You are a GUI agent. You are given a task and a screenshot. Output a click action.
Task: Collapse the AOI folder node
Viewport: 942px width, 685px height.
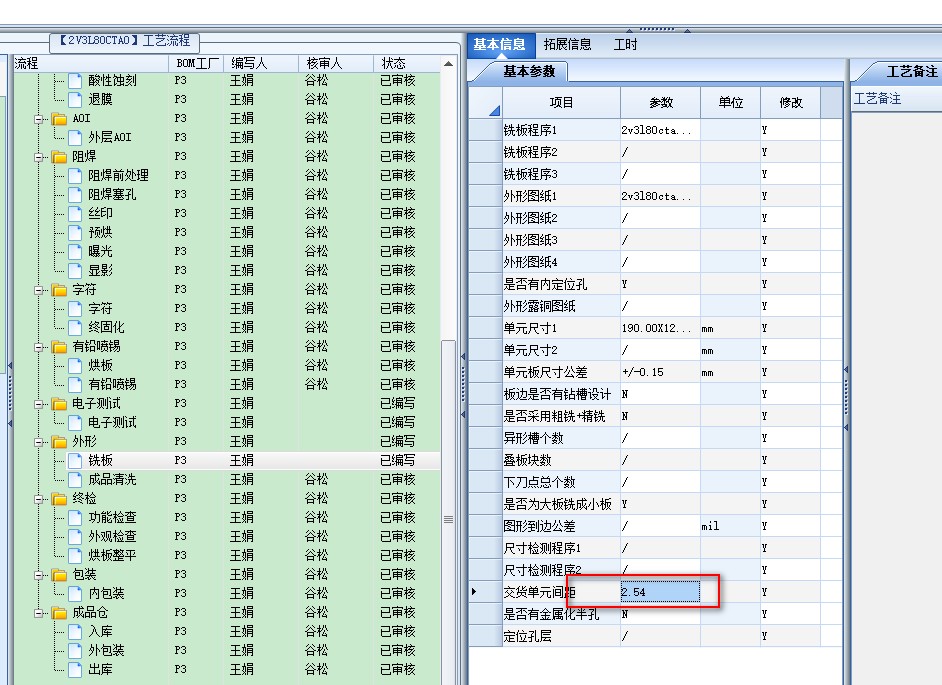pos(39,119)
